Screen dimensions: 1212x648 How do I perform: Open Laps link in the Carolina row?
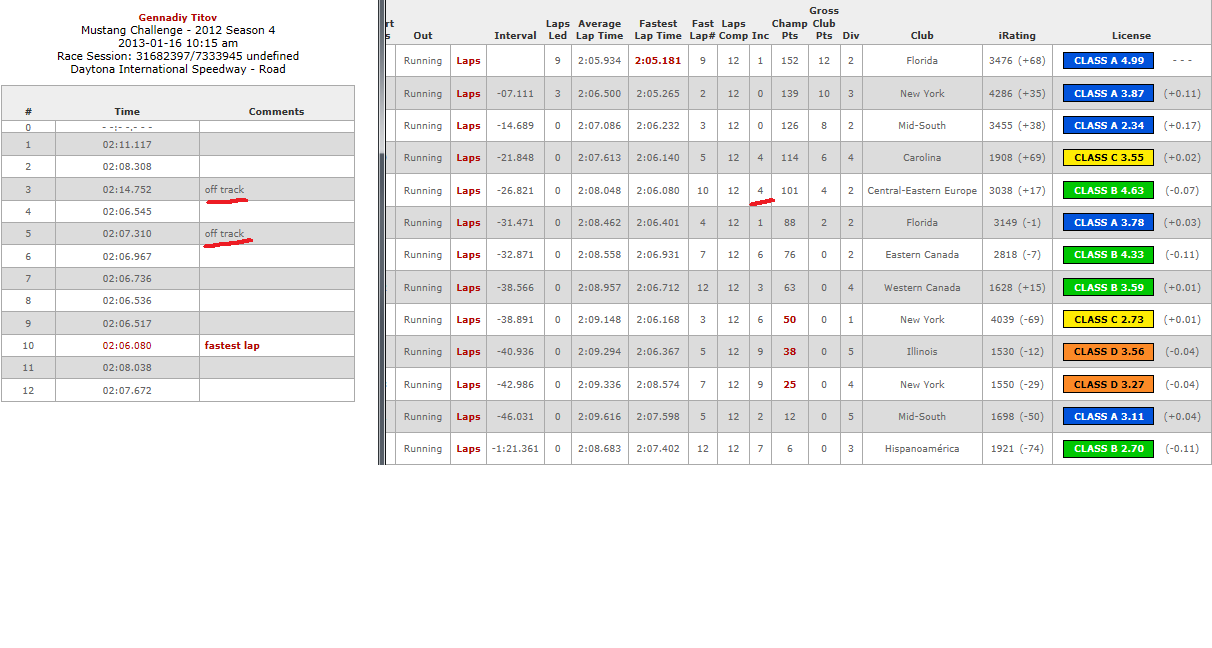pyautogui.click(x=468, y=158)
